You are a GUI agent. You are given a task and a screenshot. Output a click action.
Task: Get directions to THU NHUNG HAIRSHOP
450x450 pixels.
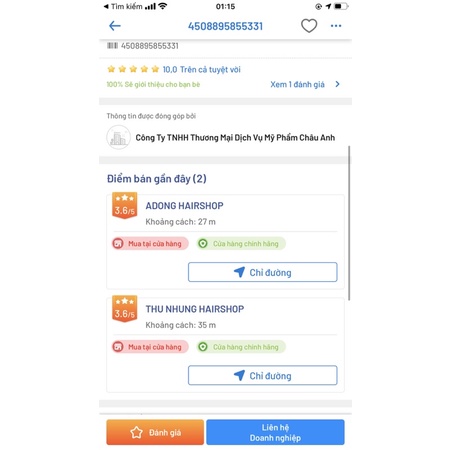(263, 376)
